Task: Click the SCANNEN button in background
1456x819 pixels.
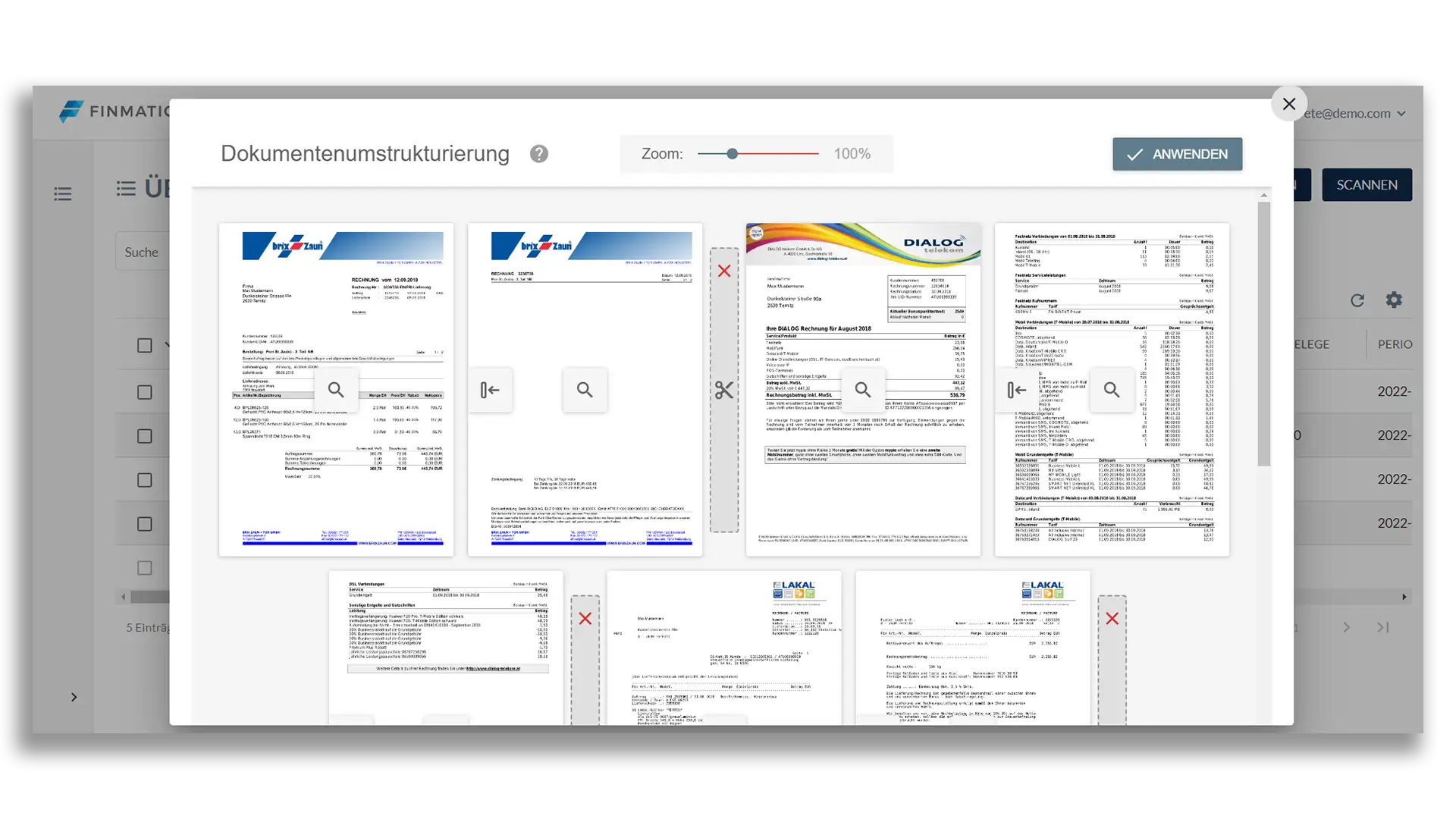Action: click(x=1367, y=185)
